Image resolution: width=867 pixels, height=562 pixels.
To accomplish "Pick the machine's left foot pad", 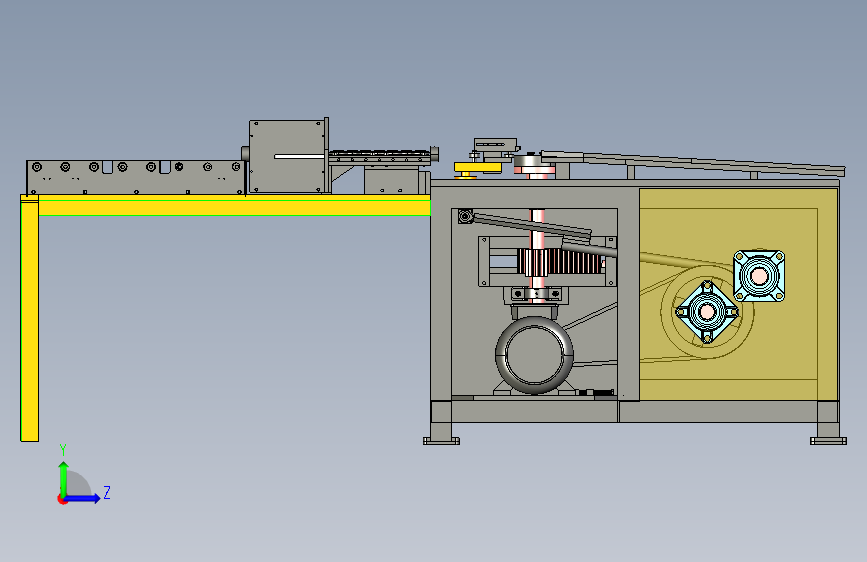I will [x=441, y=441].
